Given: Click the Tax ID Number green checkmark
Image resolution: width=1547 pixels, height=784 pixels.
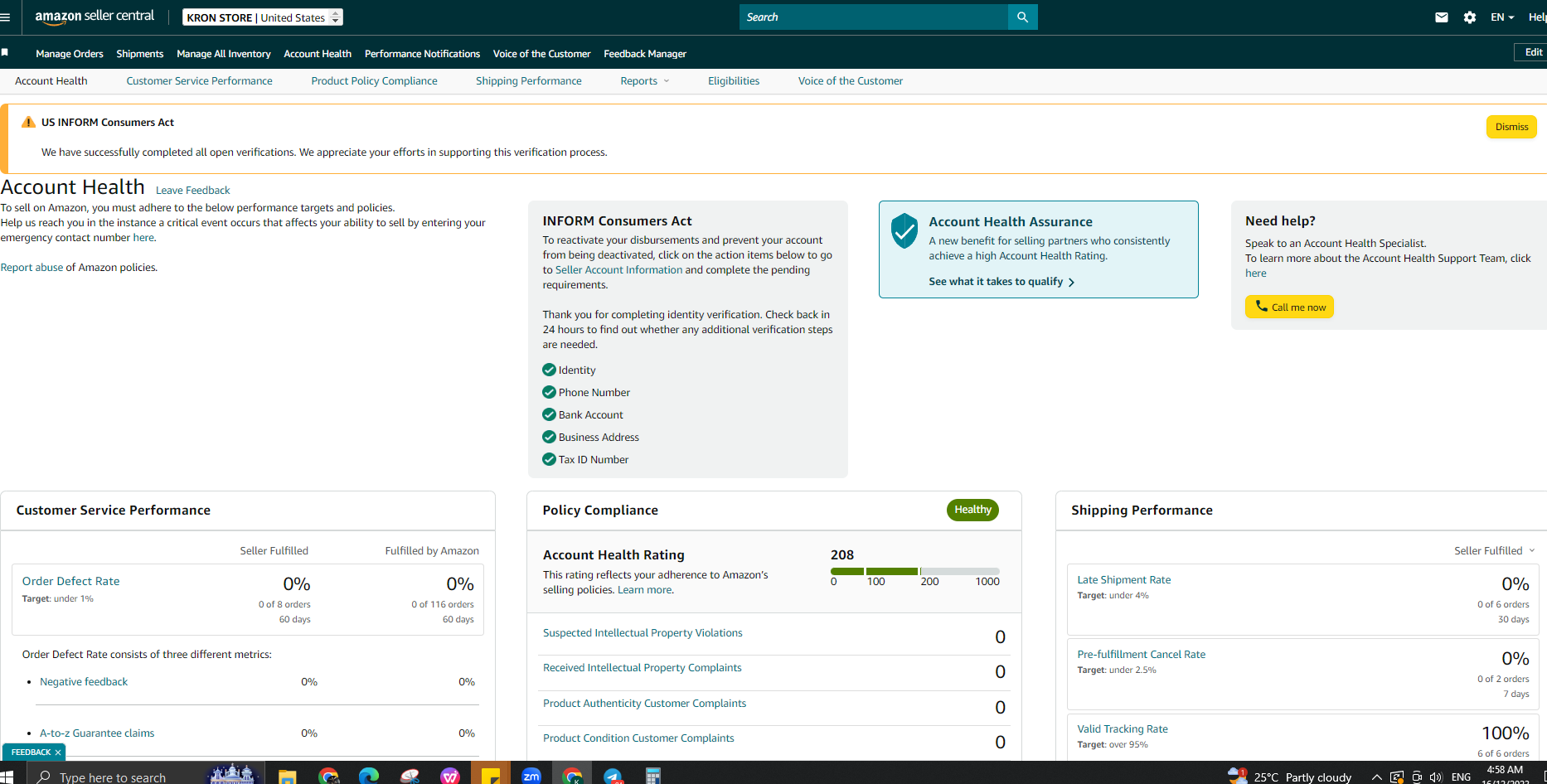Looking at the screenshot, I should (x=549, y=459).
